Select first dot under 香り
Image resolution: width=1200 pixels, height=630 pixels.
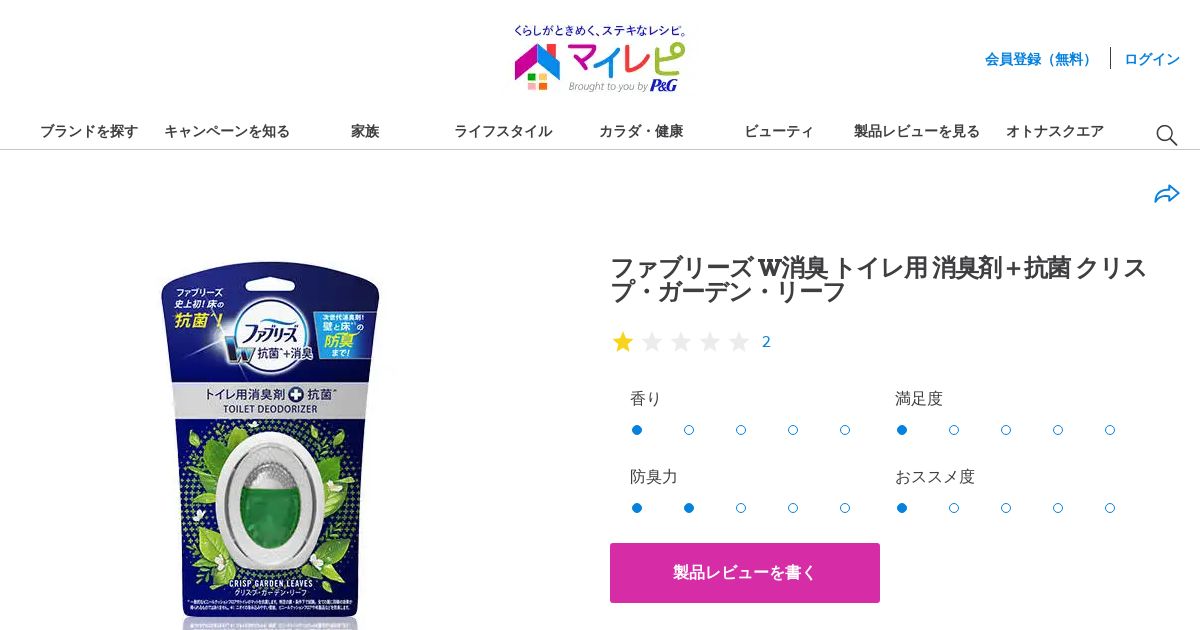click(637, 430)
